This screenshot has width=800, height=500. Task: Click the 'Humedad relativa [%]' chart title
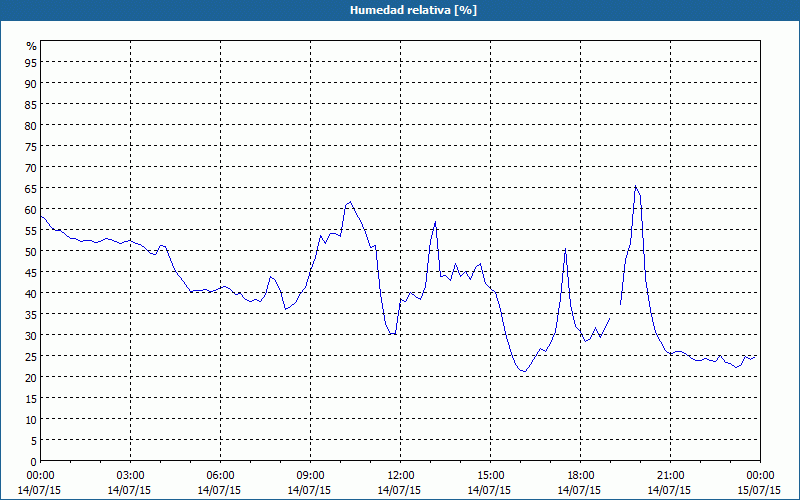(413, 10)
